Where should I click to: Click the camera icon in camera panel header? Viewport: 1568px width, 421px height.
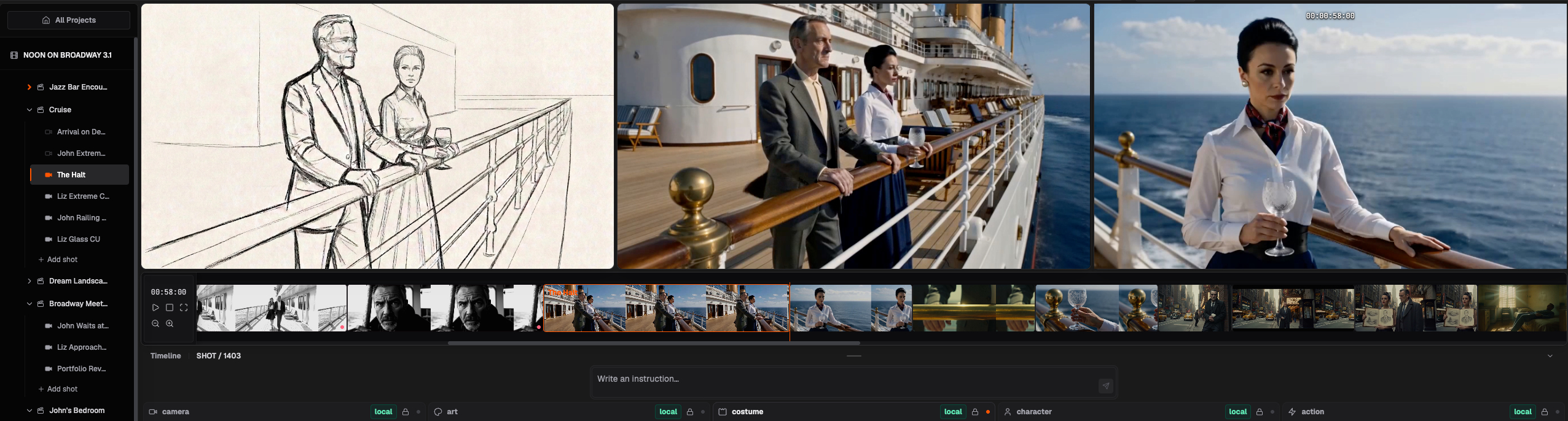pos(154,412)
